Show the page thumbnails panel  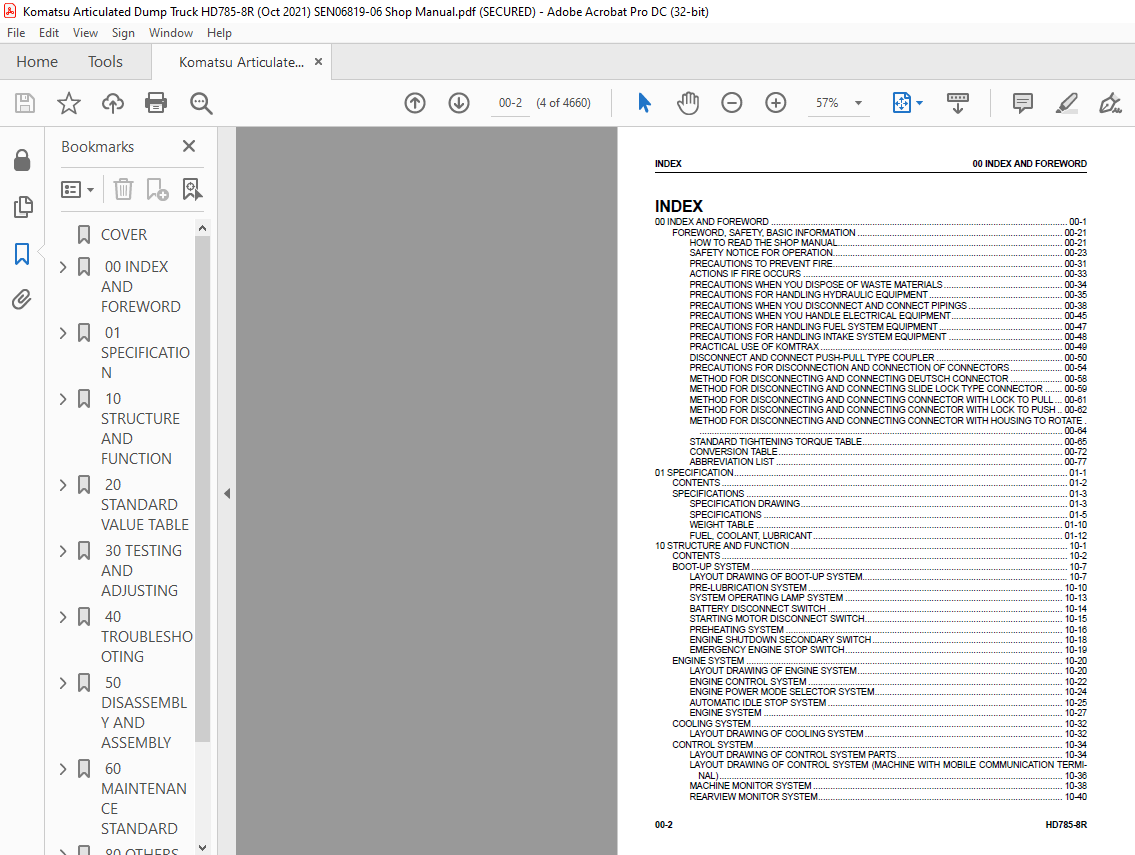pos(22,207)
